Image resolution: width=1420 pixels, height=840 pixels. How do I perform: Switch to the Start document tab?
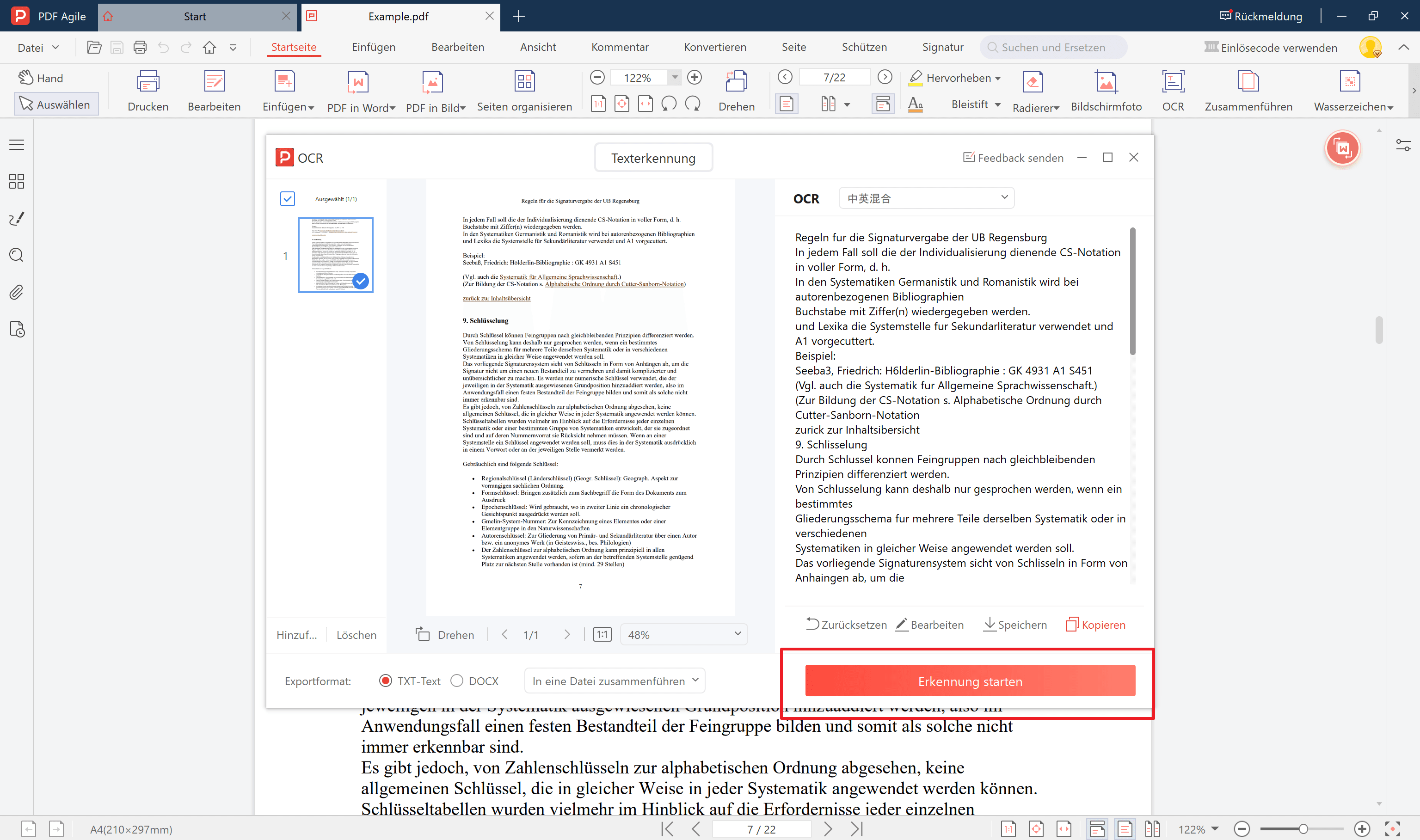[x=195, y=17]
